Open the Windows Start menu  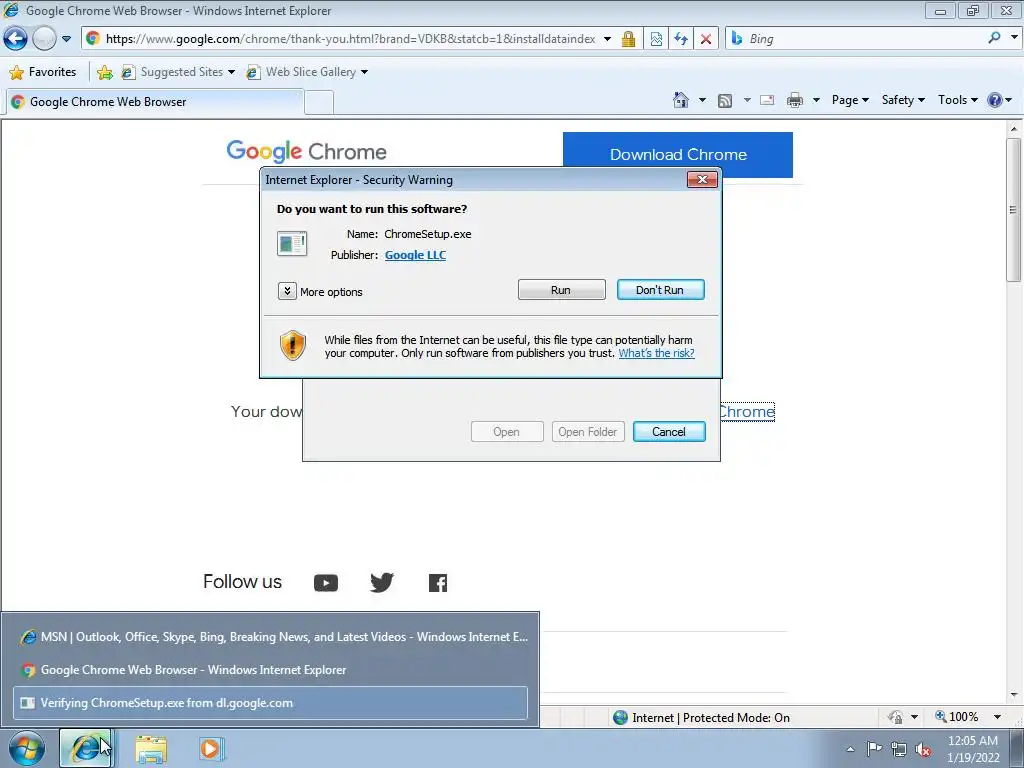tap(26, 749)
